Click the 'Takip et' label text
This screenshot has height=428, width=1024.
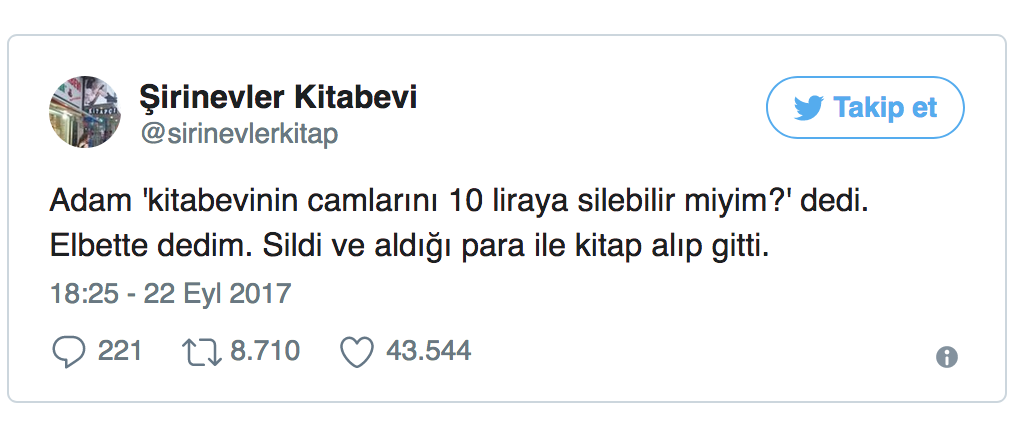(886, 108)
